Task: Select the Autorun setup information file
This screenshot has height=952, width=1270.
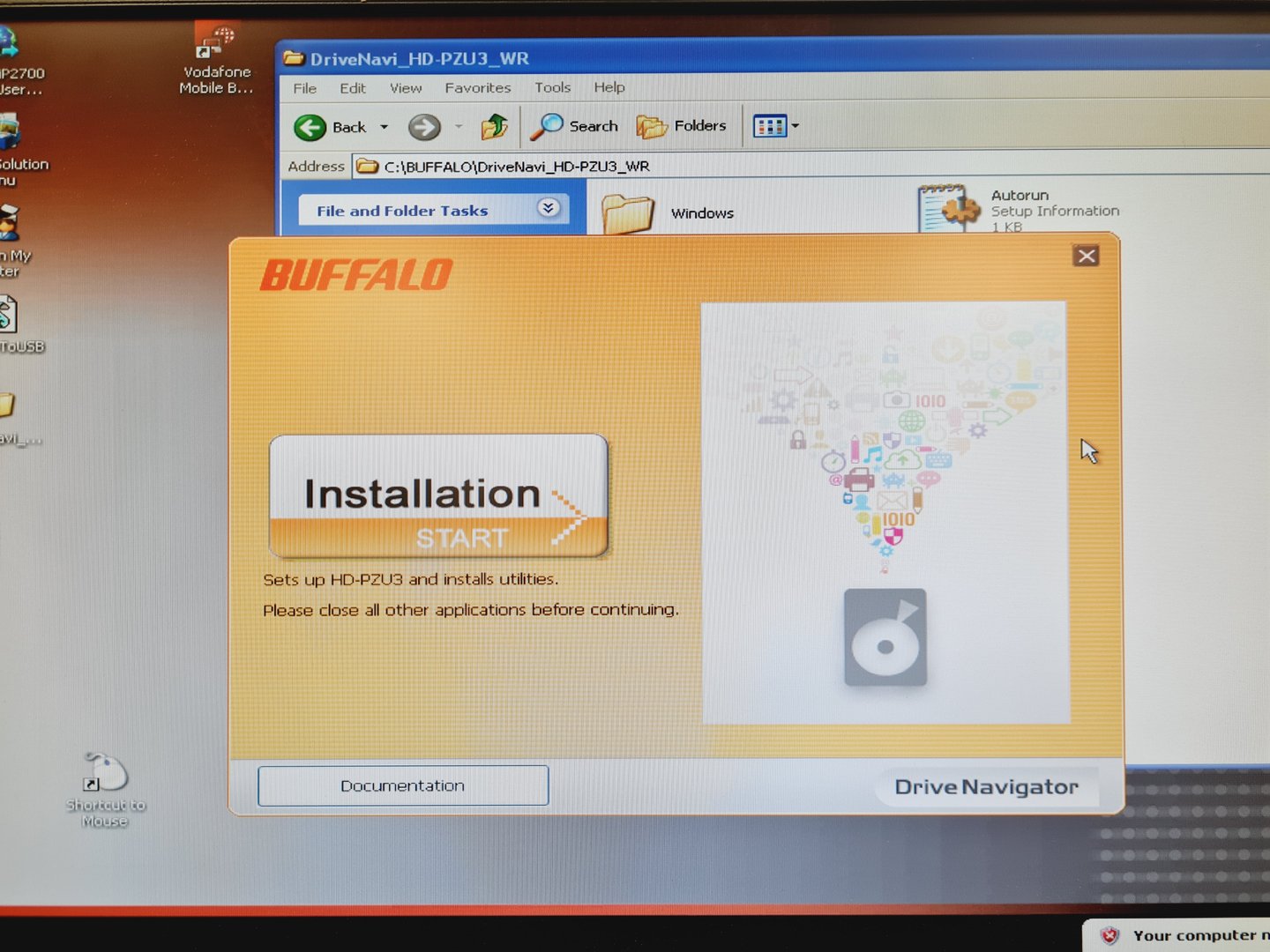Action: pos(949,209)
